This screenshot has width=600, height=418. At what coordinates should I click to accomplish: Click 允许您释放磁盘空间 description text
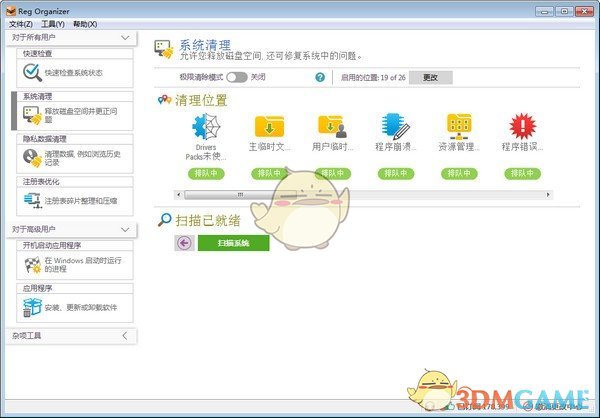(x=271, y=56)
